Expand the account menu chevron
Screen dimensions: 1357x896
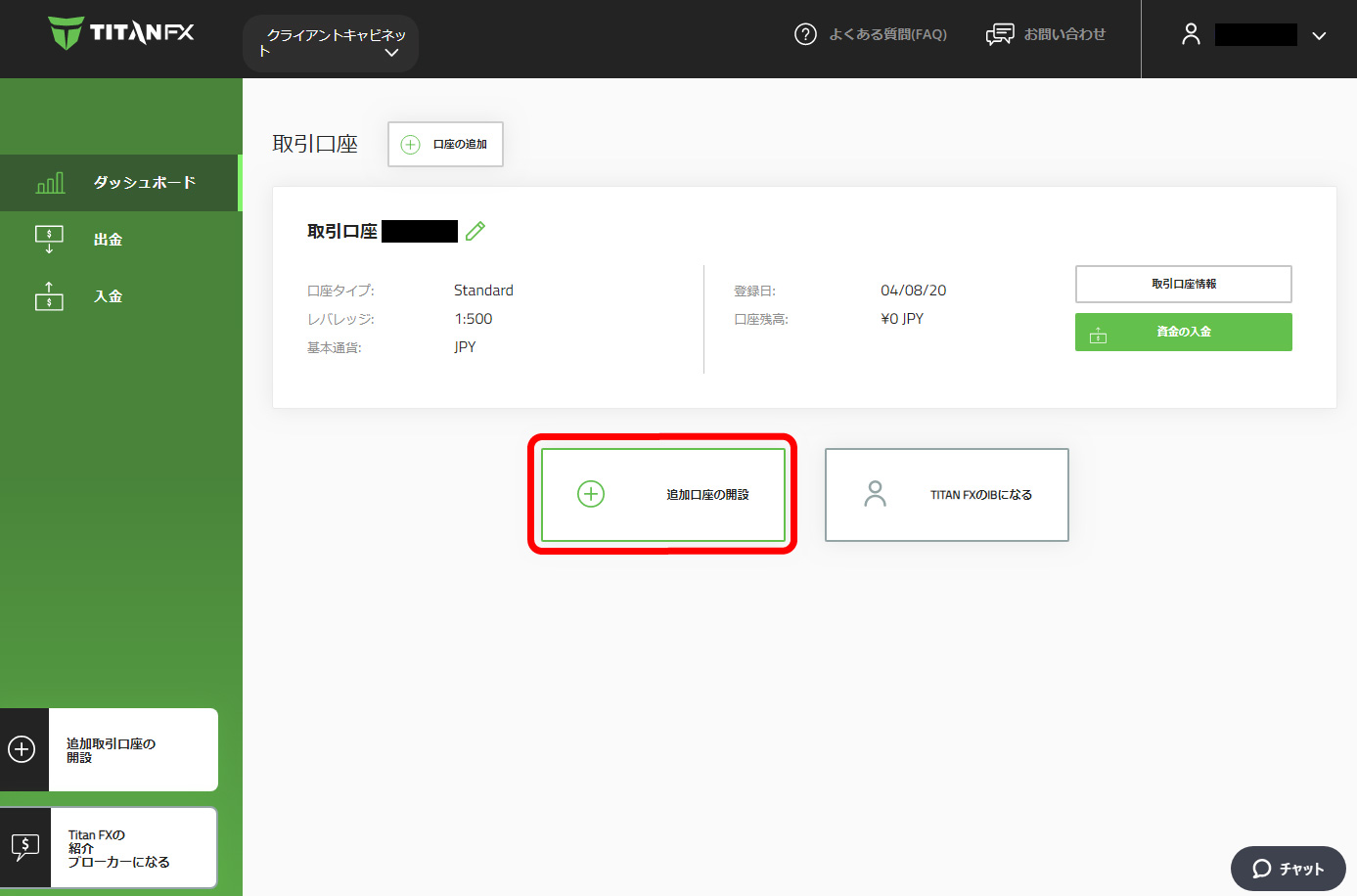point(1319,35)
